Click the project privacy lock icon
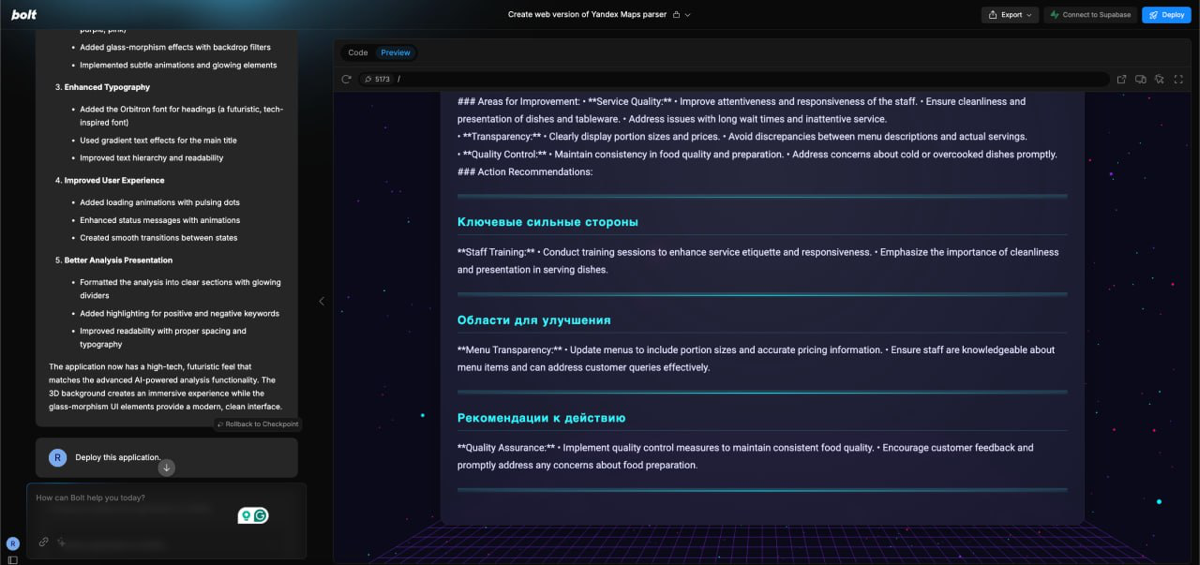Screen dimensions: 1200x565 pos(677,15)
